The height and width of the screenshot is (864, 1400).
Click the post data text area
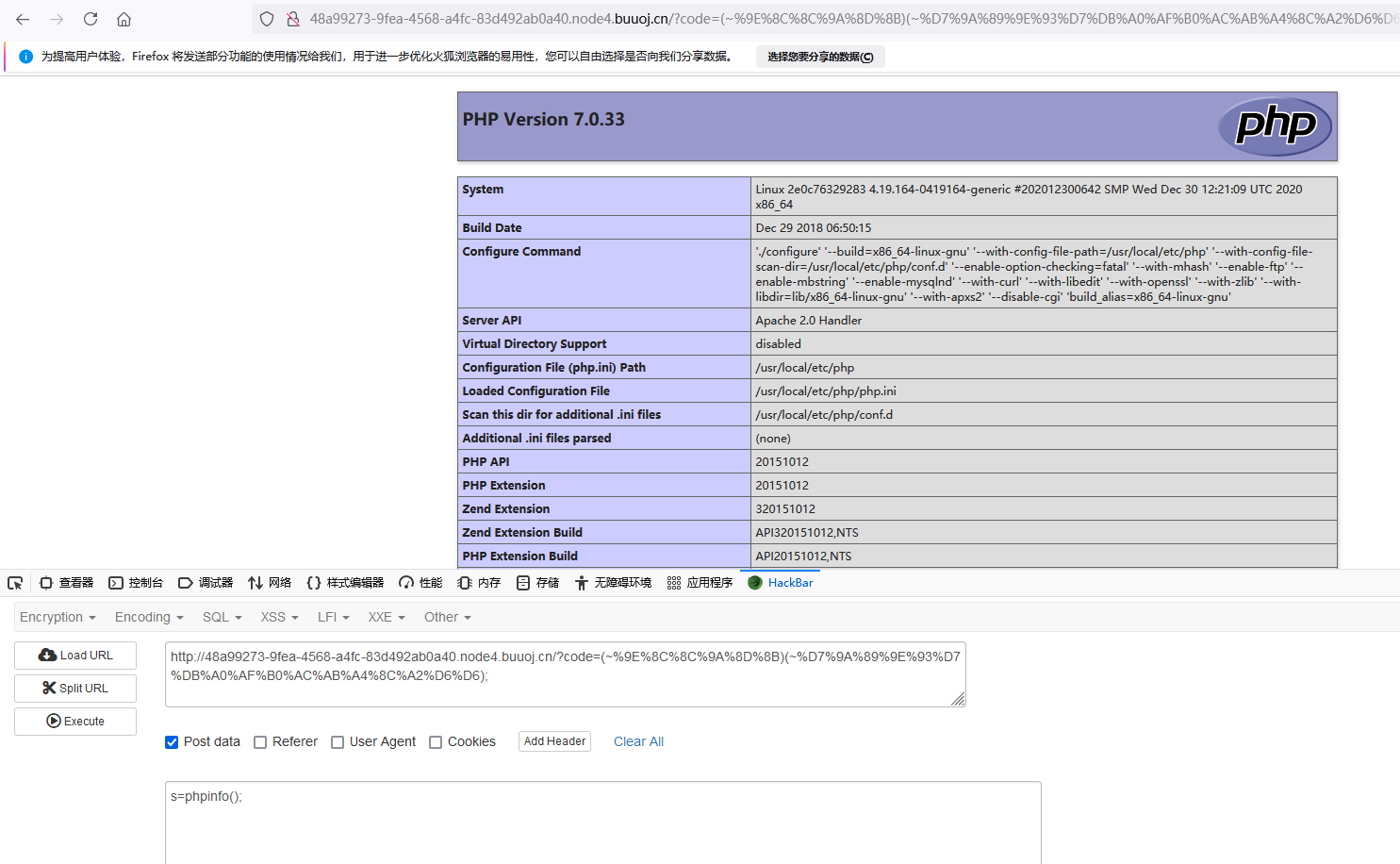pyautogui.click(x=603, y=822)
